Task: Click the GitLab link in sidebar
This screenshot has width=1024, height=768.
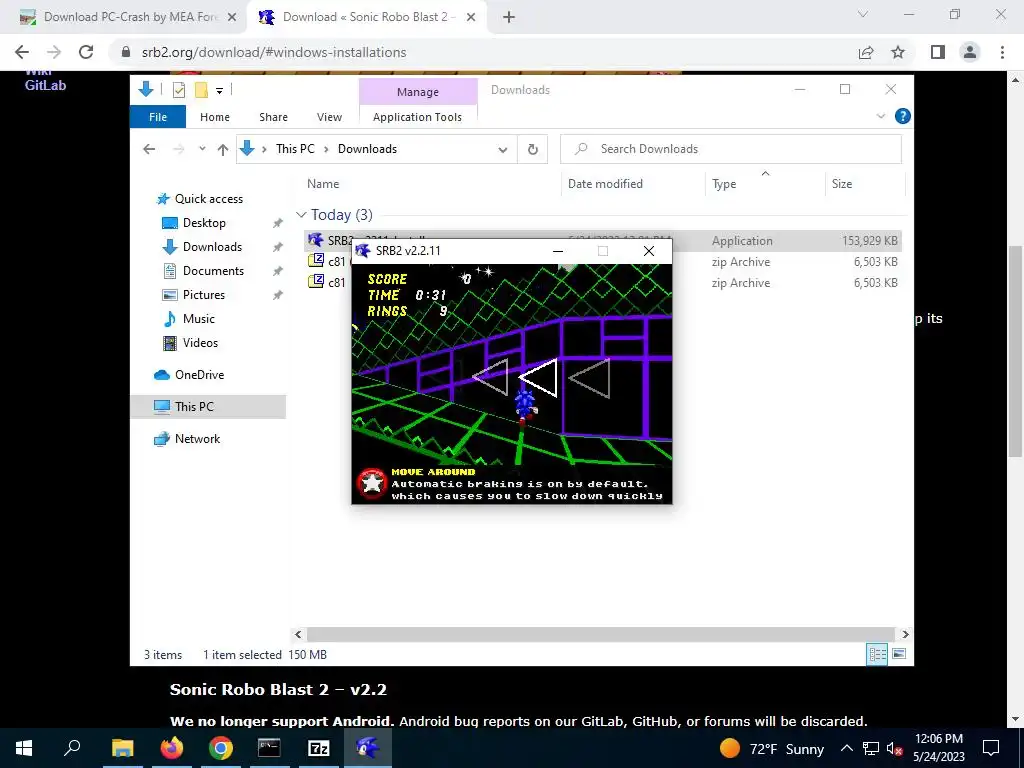Action: click(x=45, y=85)
